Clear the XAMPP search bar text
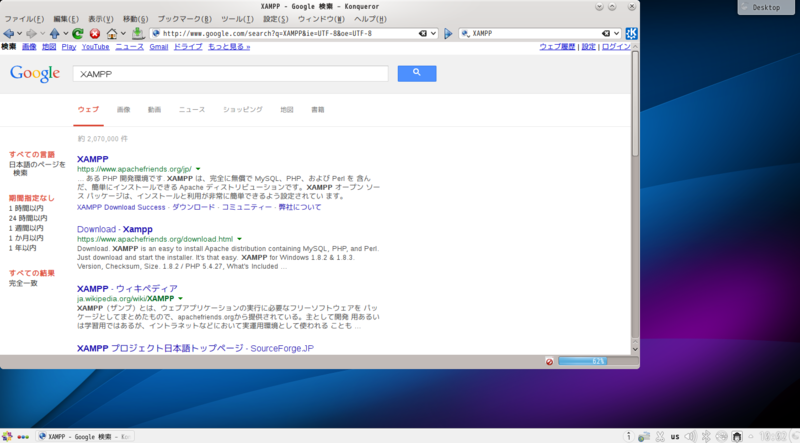Viewport: 800px width, 443px height. click(606, 34)
